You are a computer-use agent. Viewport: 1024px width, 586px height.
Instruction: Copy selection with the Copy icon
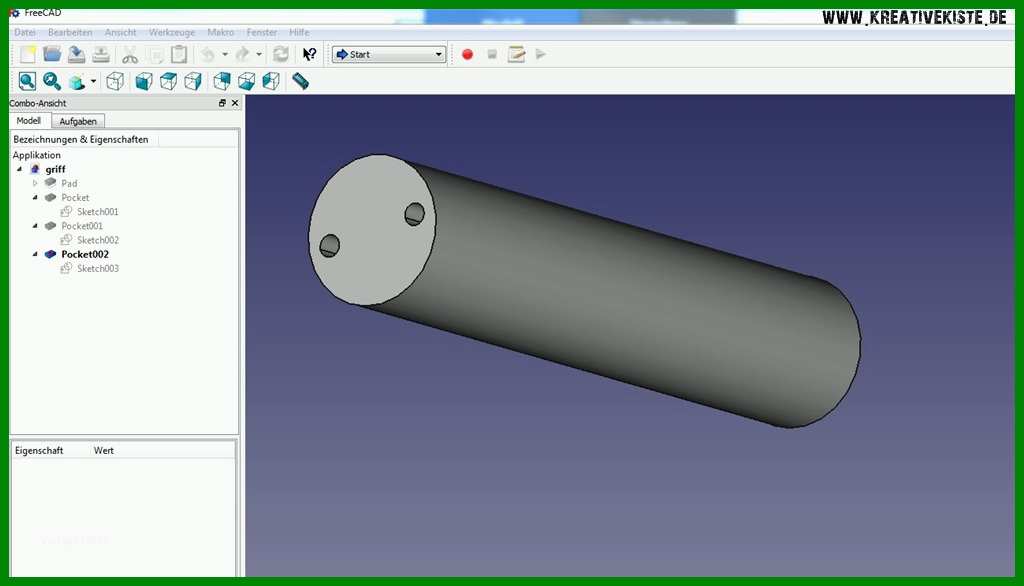(155, 54)
